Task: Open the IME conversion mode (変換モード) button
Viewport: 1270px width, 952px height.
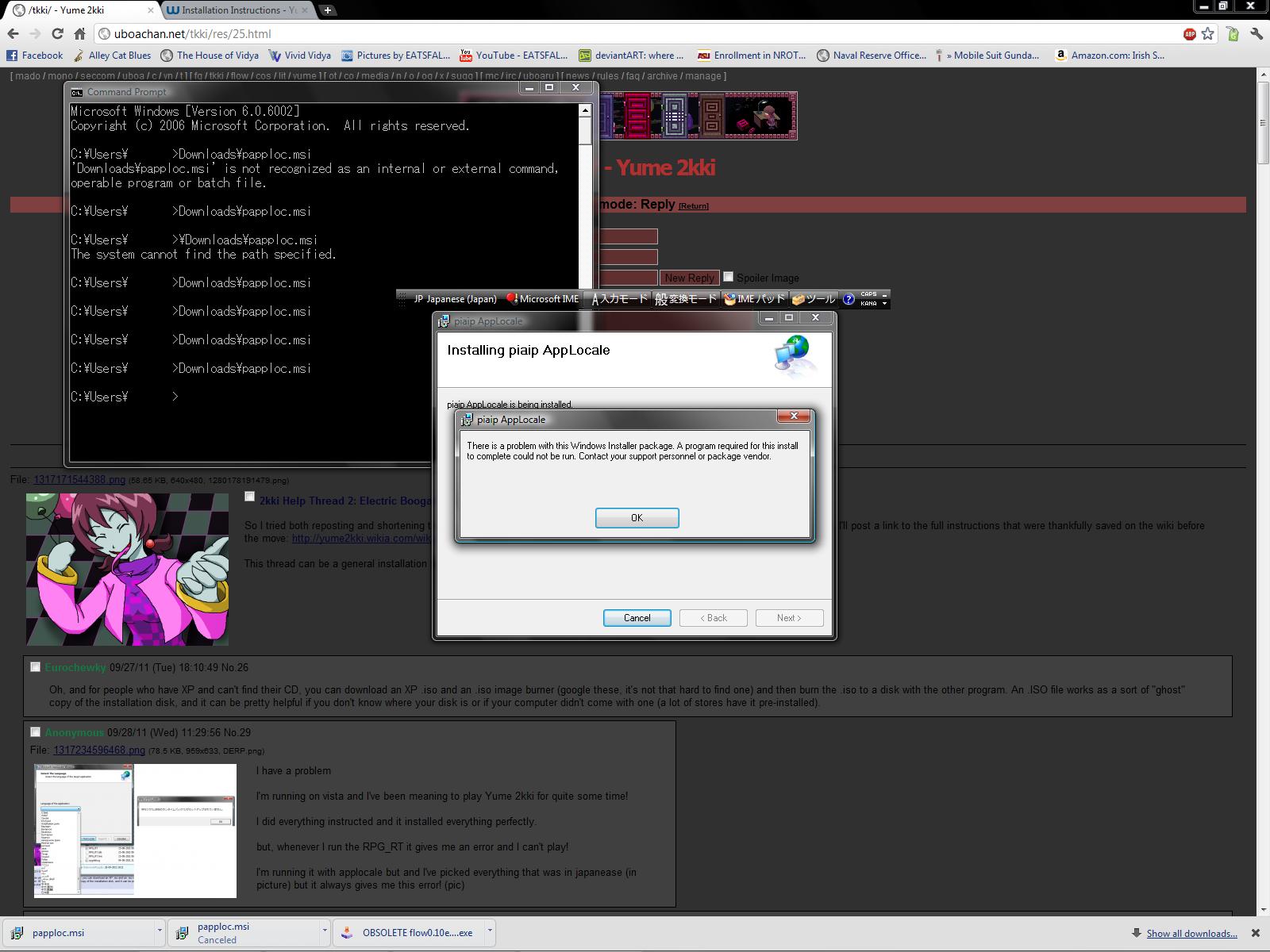Action: pyautogui.click(x=686, y=299)
